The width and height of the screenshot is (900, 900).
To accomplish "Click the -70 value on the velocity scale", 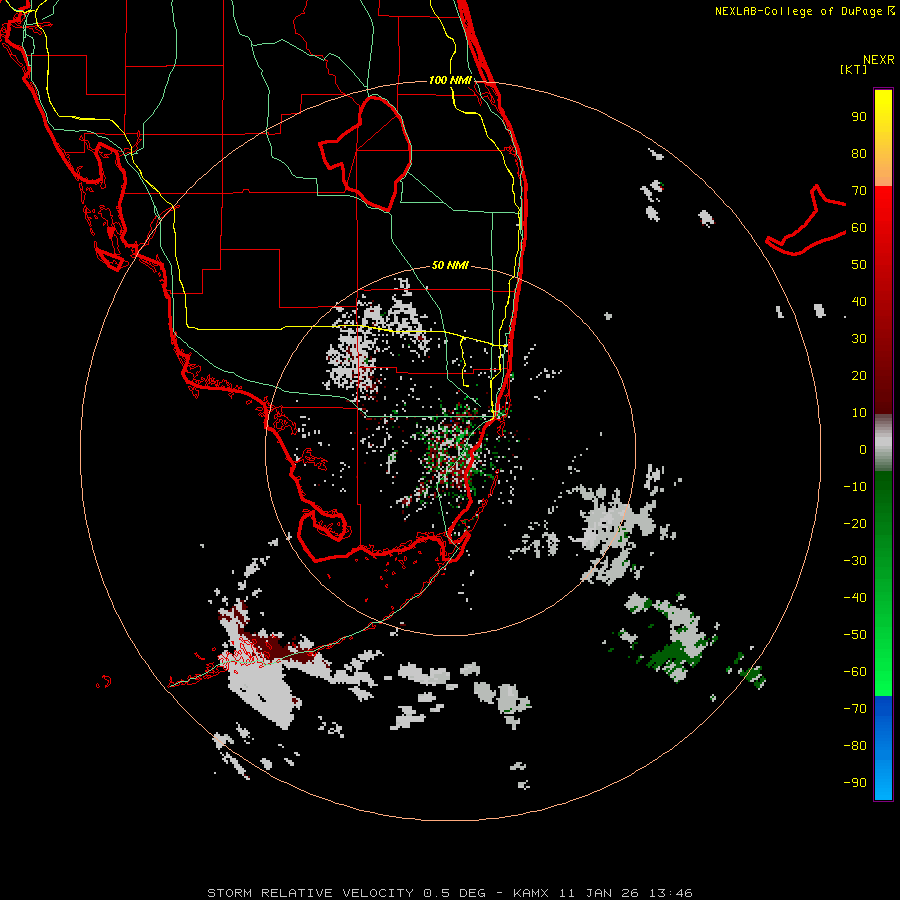I will pyautogui.click(x=855, y=709).
